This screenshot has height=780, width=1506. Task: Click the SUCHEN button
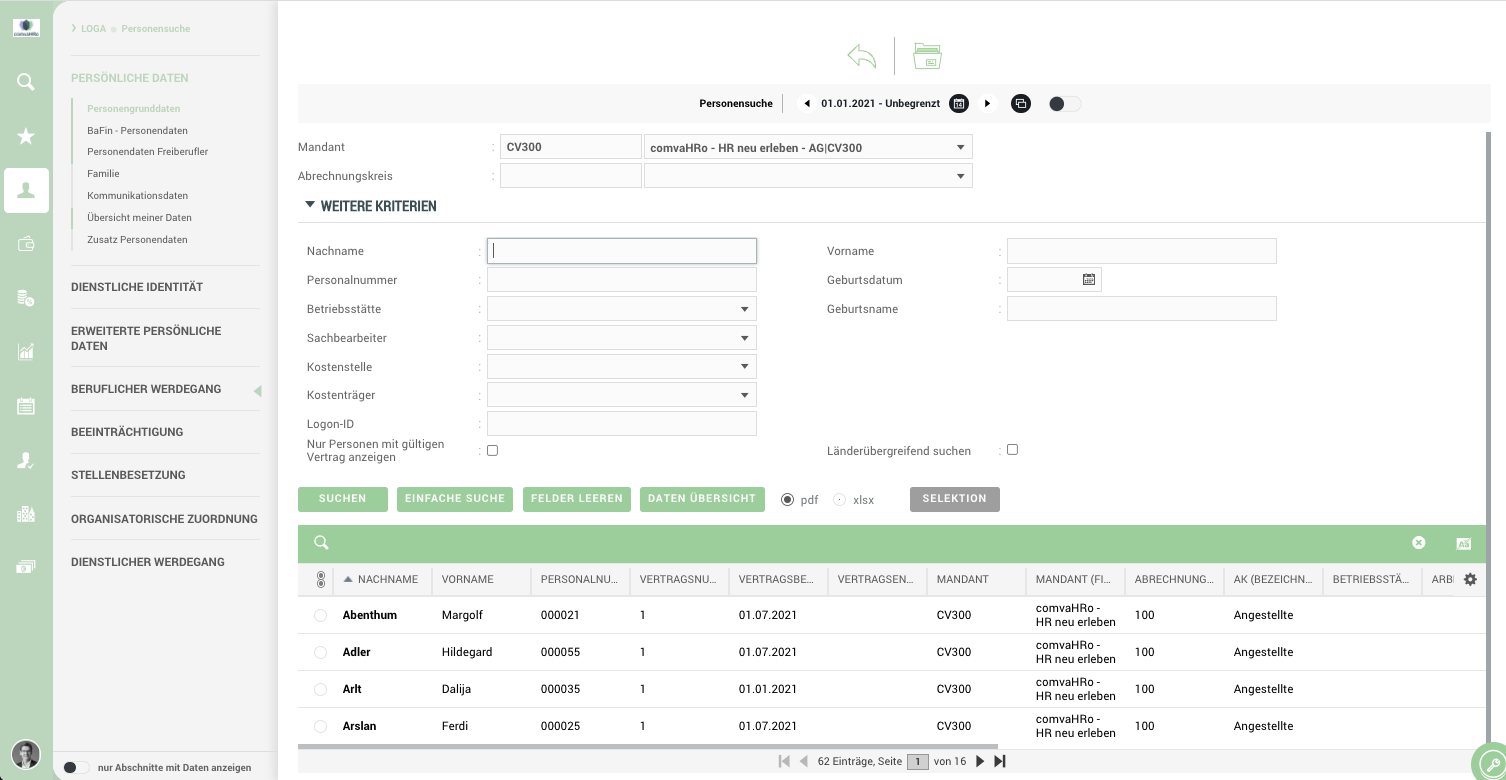342,499
